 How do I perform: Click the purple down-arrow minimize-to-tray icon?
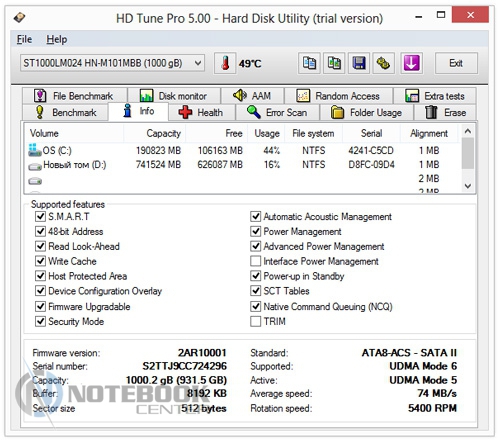pos(412,63)
